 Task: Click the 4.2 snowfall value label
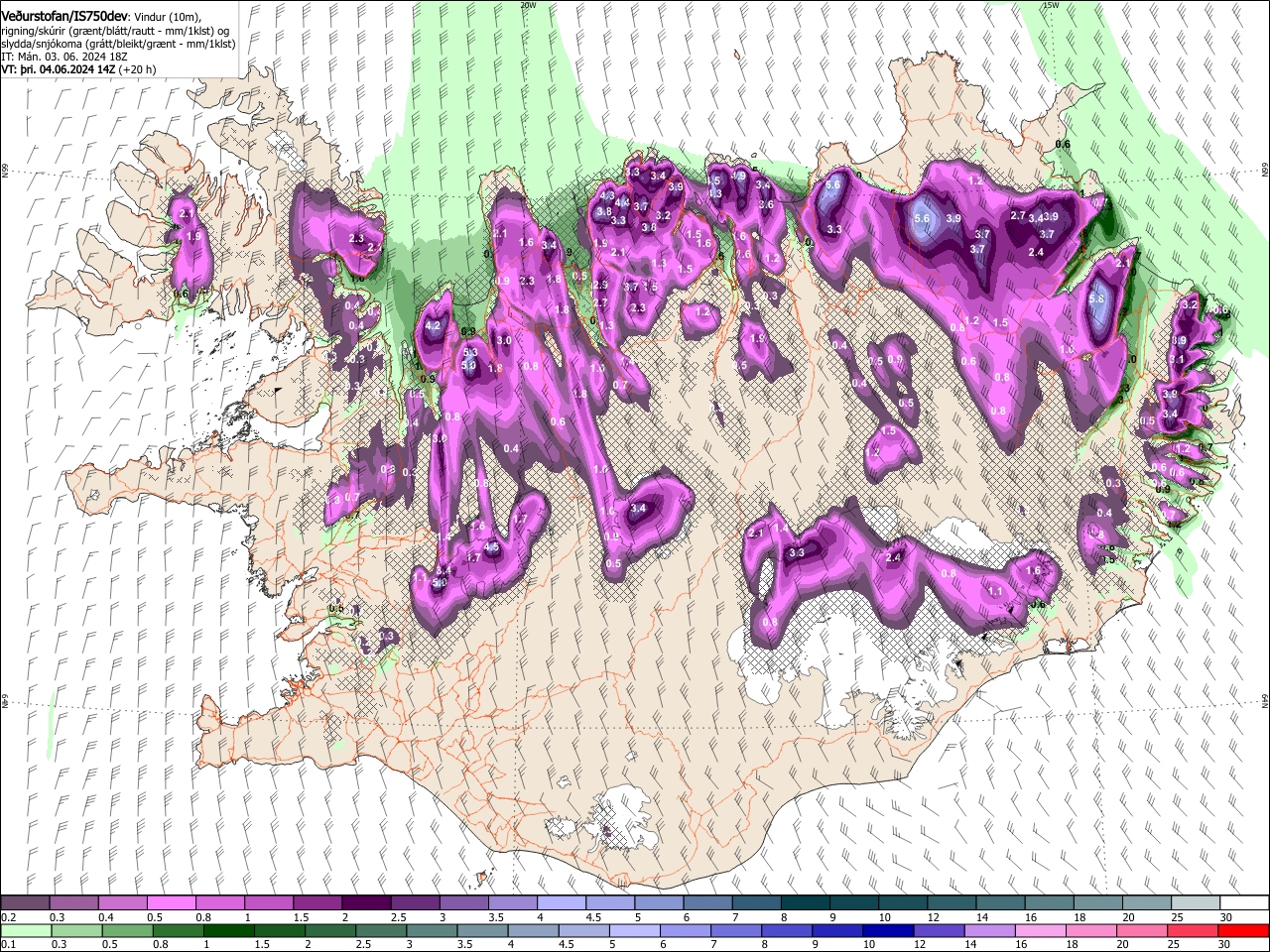point(433,325)
